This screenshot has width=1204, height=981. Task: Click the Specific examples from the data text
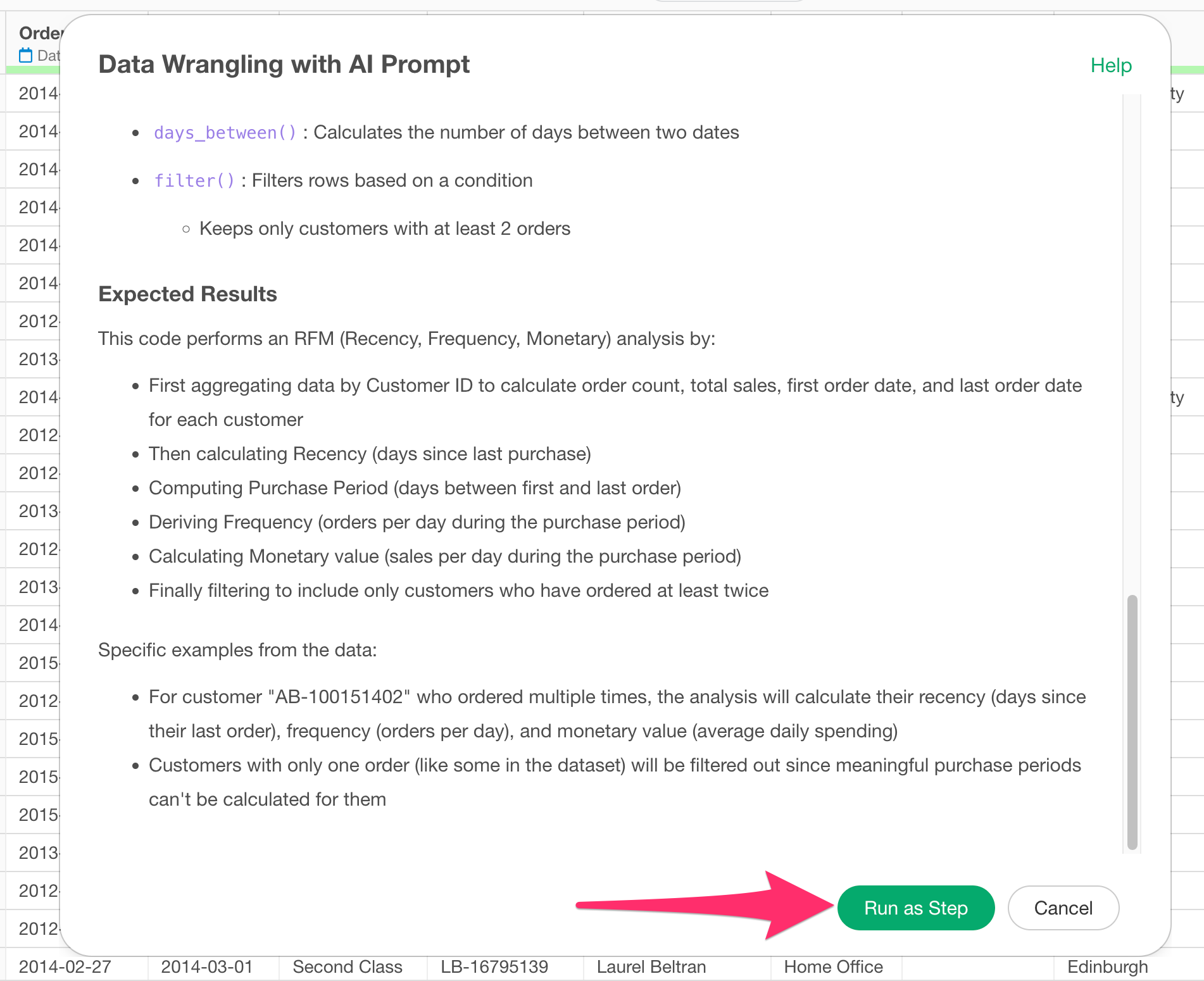[x=237, y=650]
